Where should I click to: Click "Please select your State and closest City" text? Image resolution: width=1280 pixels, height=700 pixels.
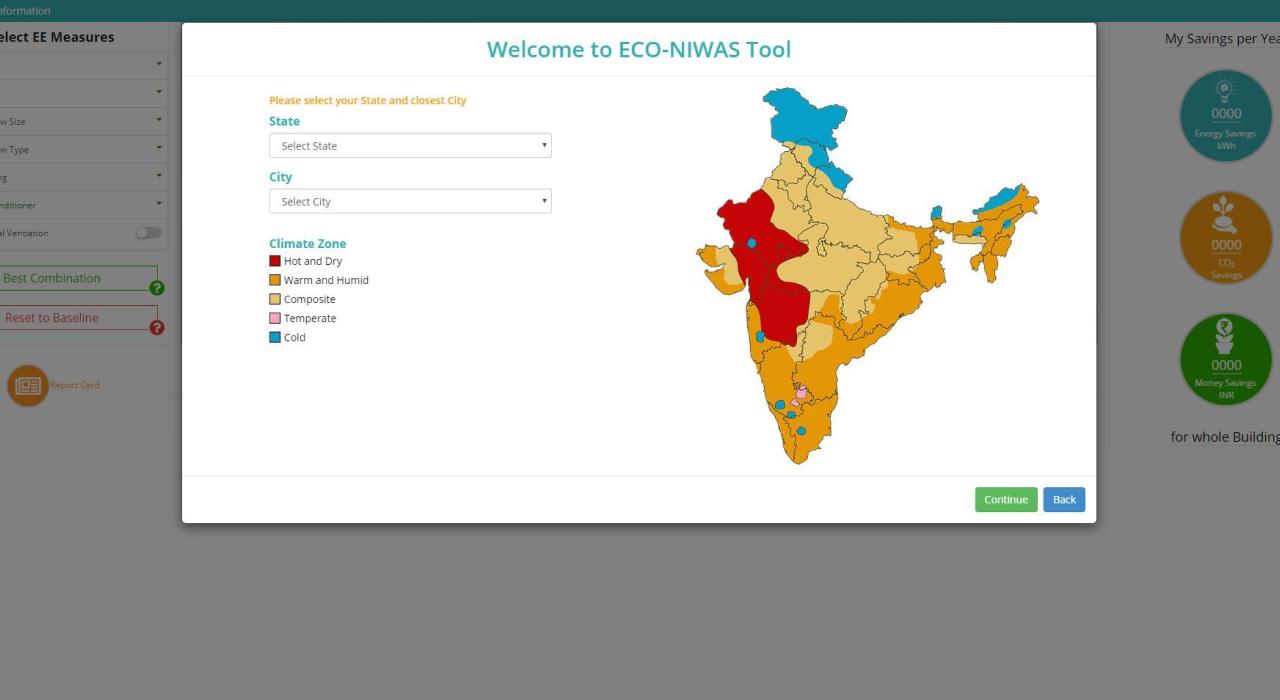(368, 100)
